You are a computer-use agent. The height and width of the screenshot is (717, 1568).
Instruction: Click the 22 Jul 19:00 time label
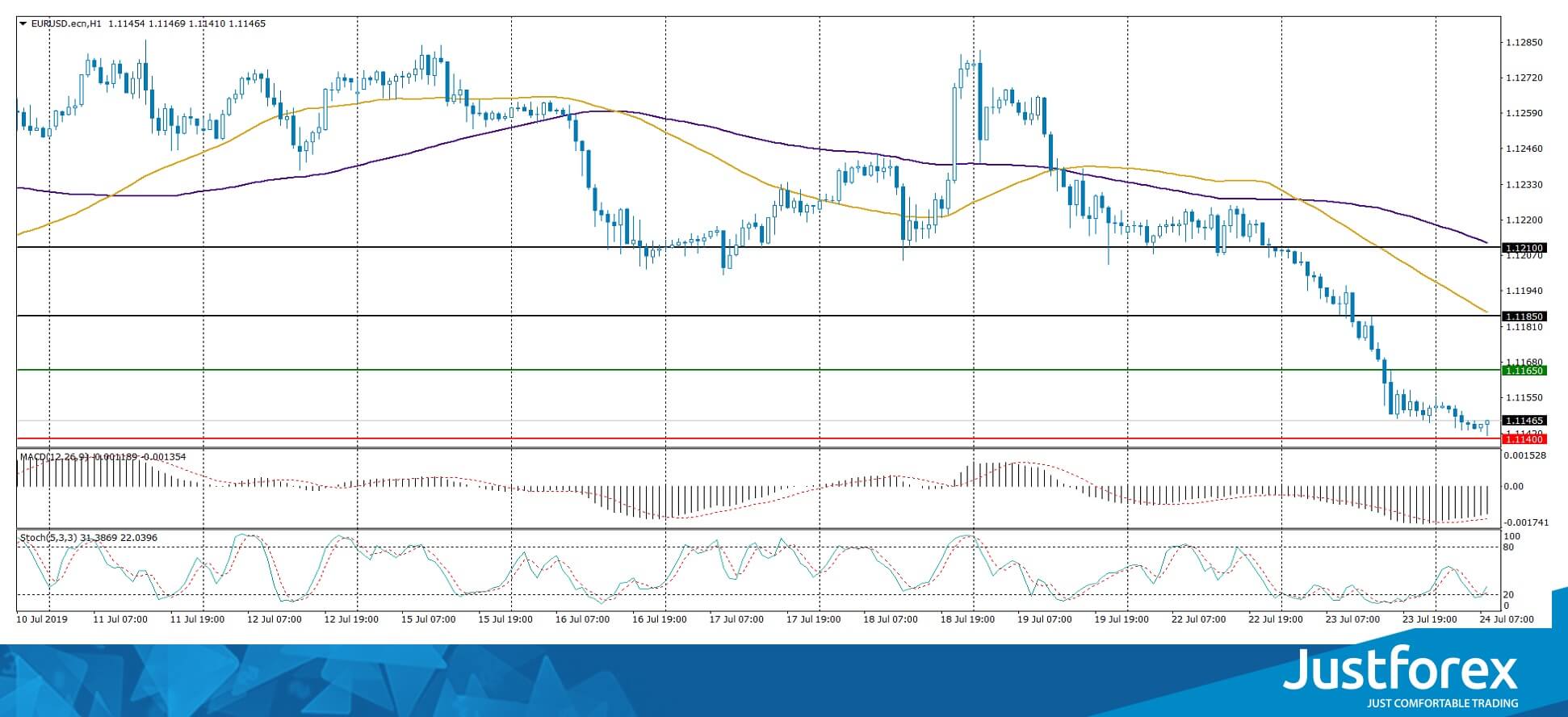(x=1275, y=619)
